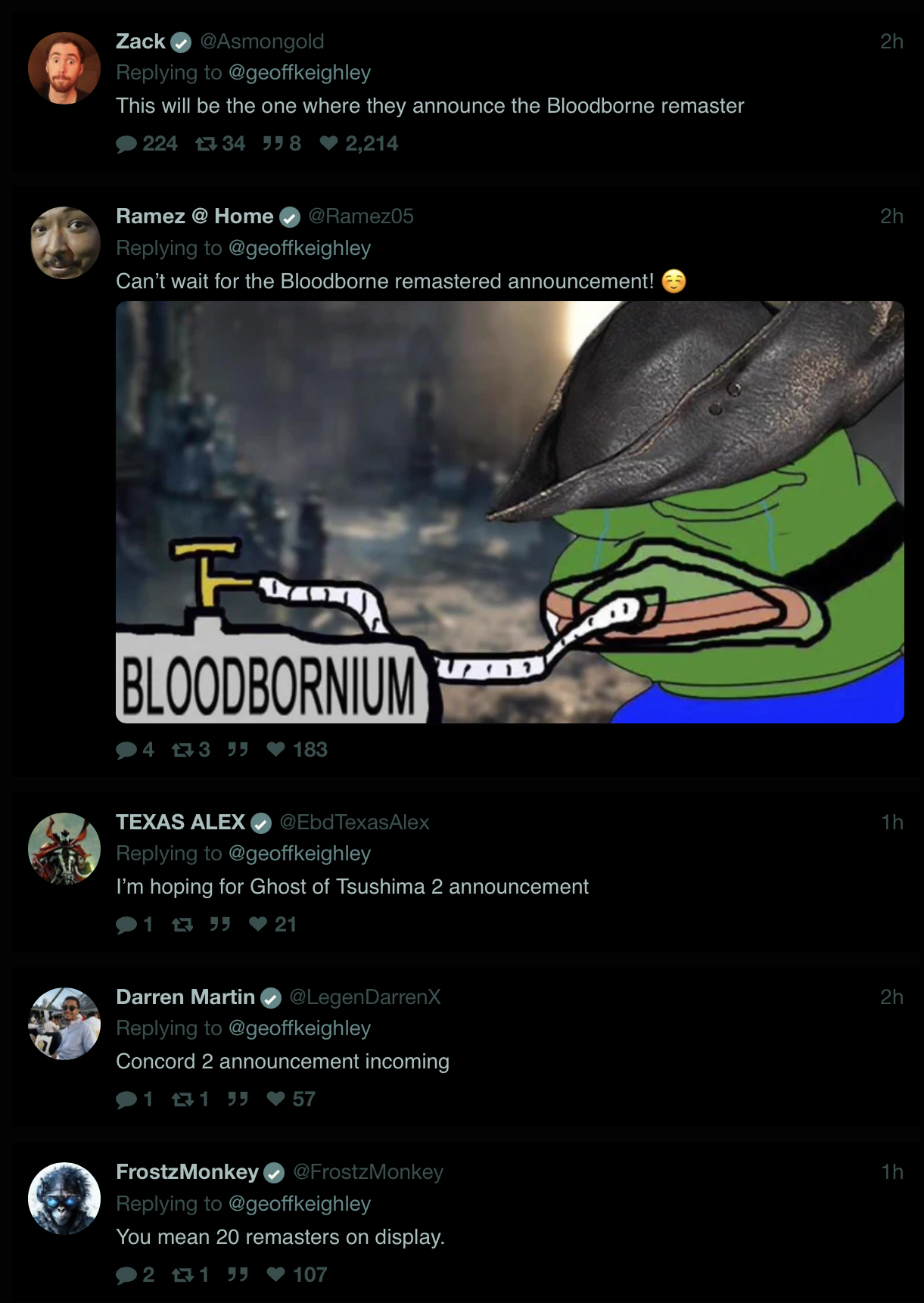Click the 2h timestamp on Zack's tweet
This screenshot has height=1303, width=924.
click(x=891, y=42)
